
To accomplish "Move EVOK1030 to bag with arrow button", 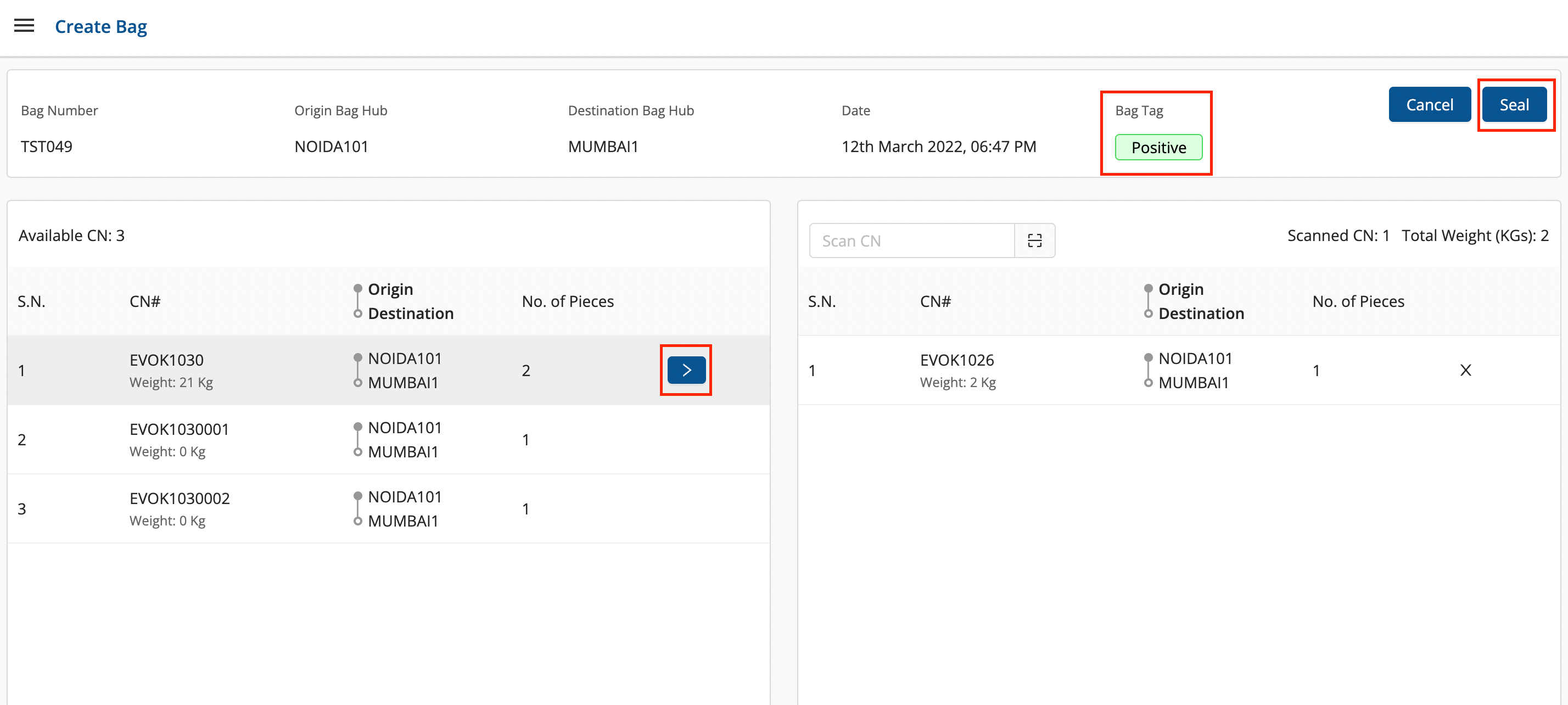I will [686, 370].
